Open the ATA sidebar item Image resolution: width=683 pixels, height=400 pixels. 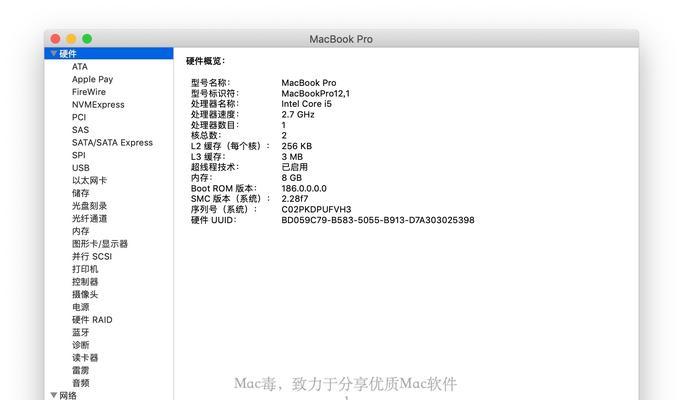[x=80, y=67]
